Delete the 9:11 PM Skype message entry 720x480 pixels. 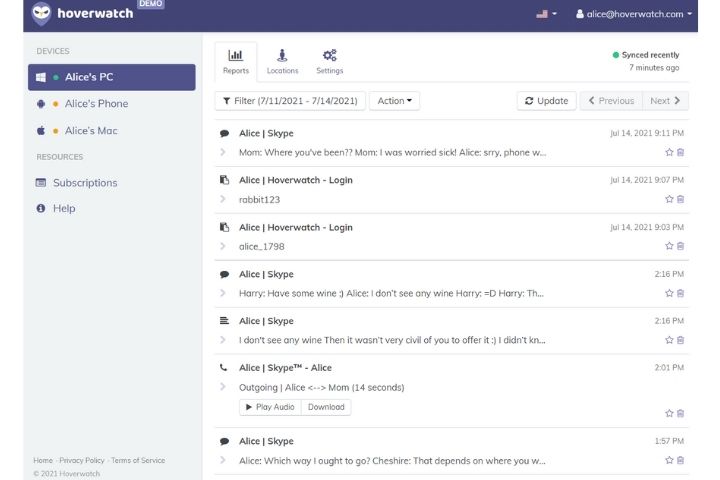point(681,152)
